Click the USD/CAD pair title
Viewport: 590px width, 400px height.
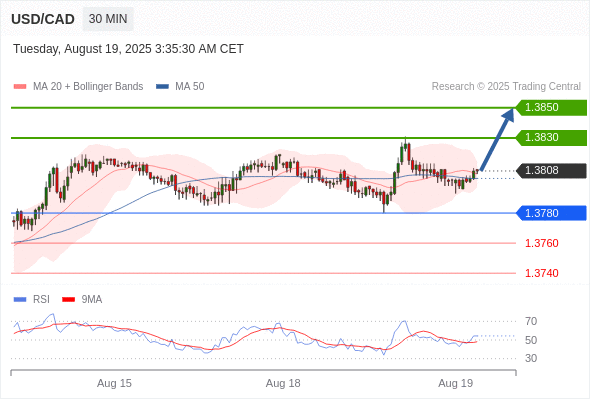coord(43,19)
